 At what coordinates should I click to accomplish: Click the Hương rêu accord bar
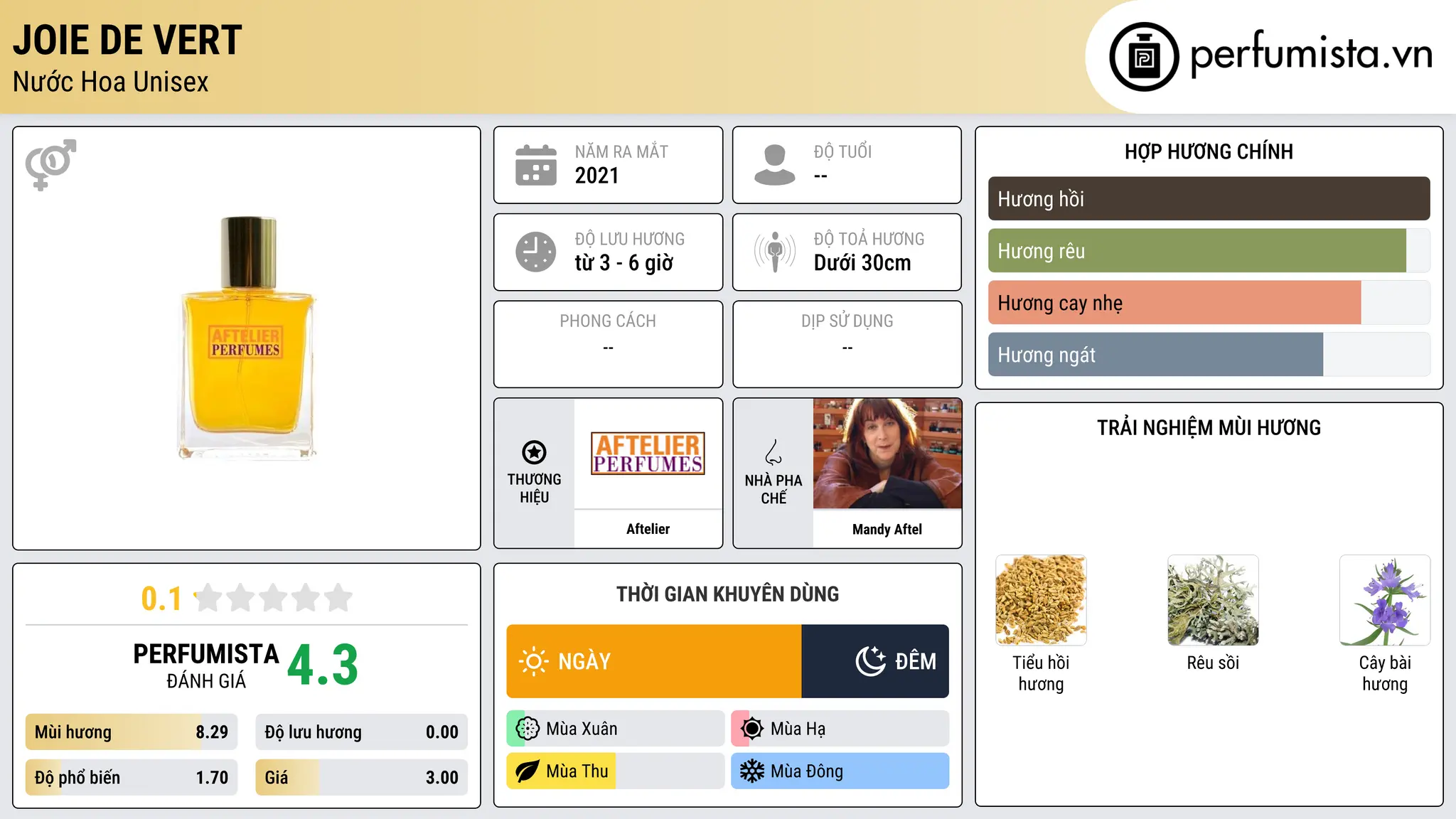tap(1209, 251)
